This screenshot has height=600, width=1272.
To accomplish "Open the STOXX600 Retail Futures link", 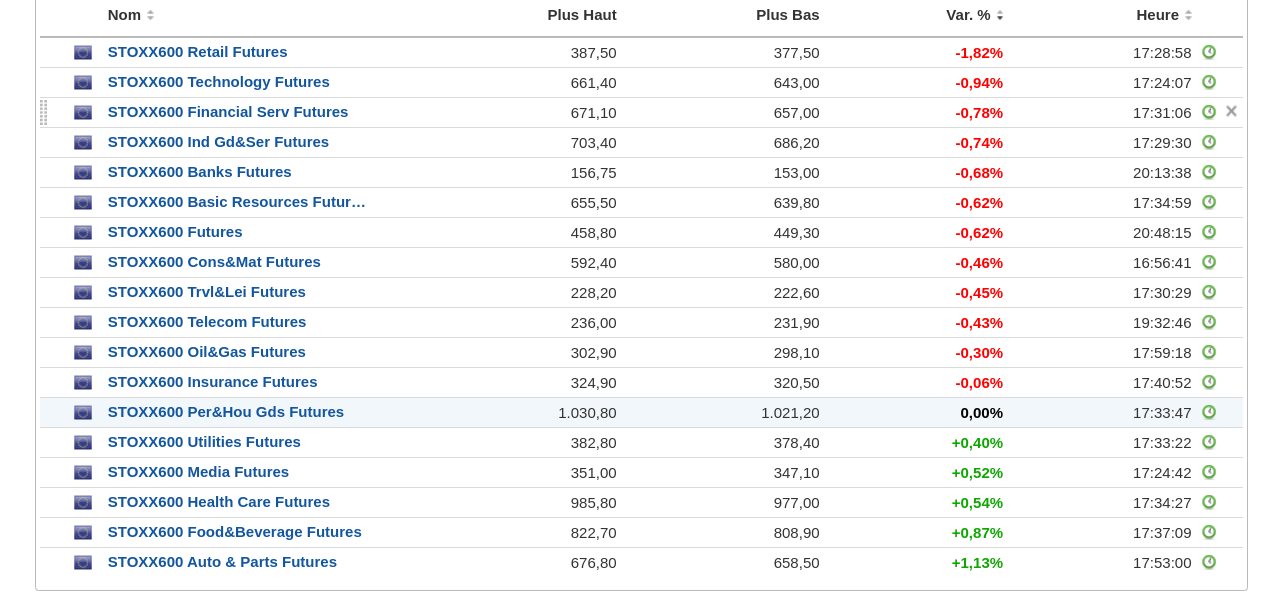I will pos(197,52).
